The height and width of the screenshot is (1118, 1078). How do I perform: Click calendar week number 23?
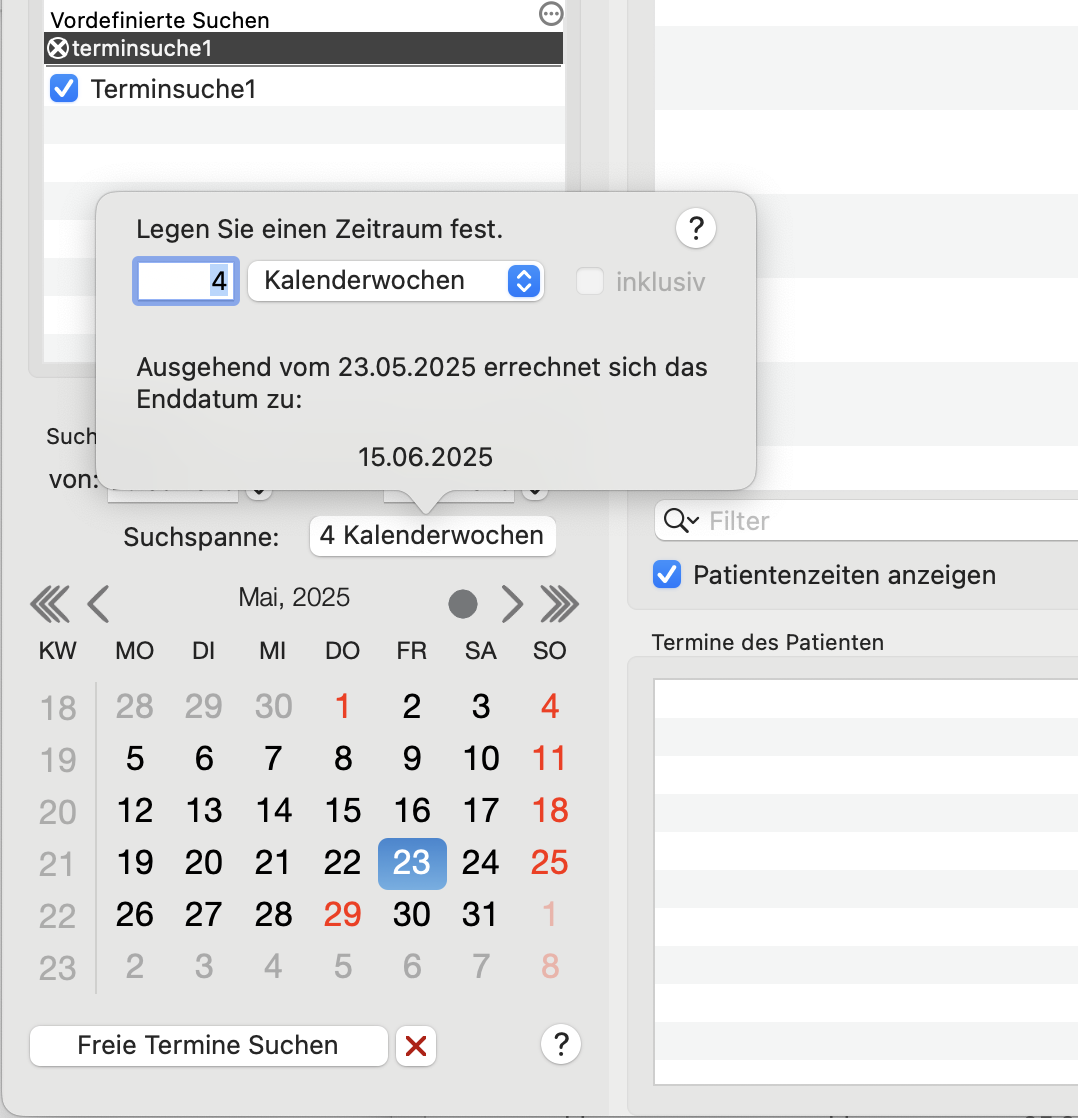point(57,968)
